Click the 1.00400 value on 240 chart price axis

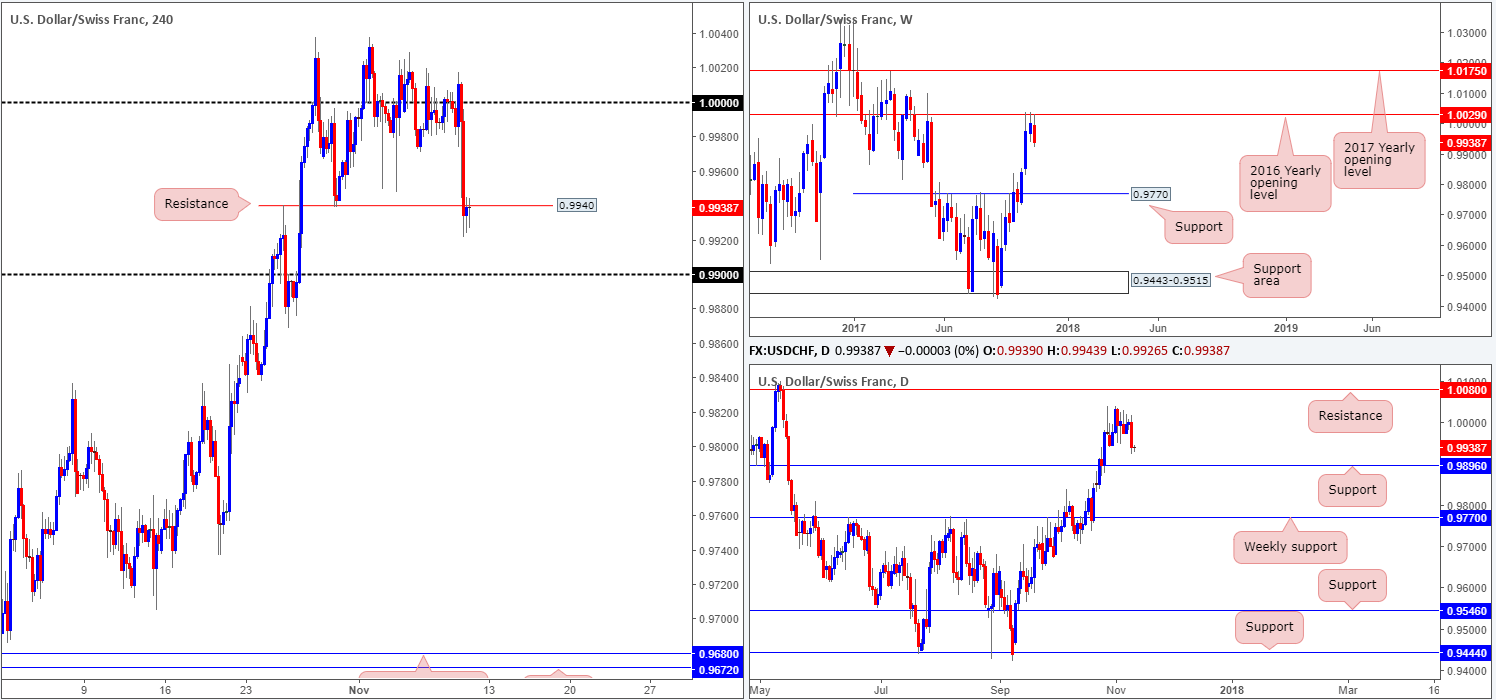click(717, 34)
